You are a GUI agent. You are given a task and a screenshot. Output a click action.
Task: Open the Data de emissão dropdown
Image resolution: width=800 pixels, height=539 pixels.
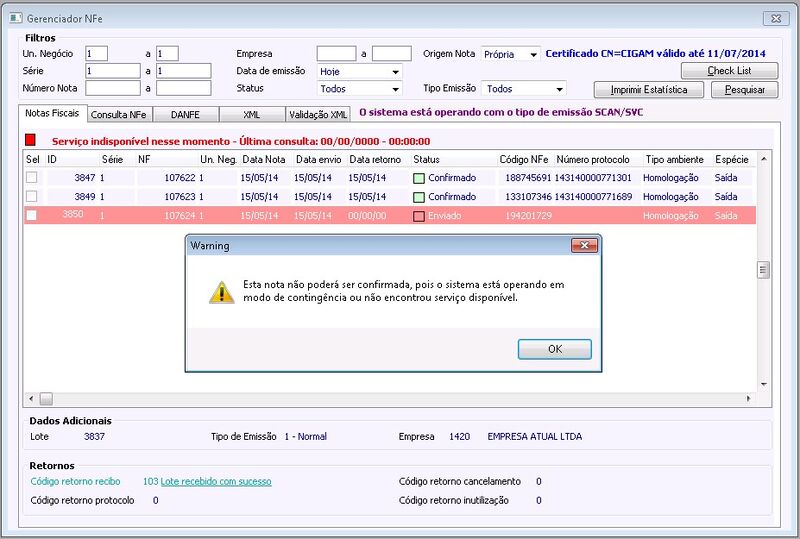pos(395,72)
